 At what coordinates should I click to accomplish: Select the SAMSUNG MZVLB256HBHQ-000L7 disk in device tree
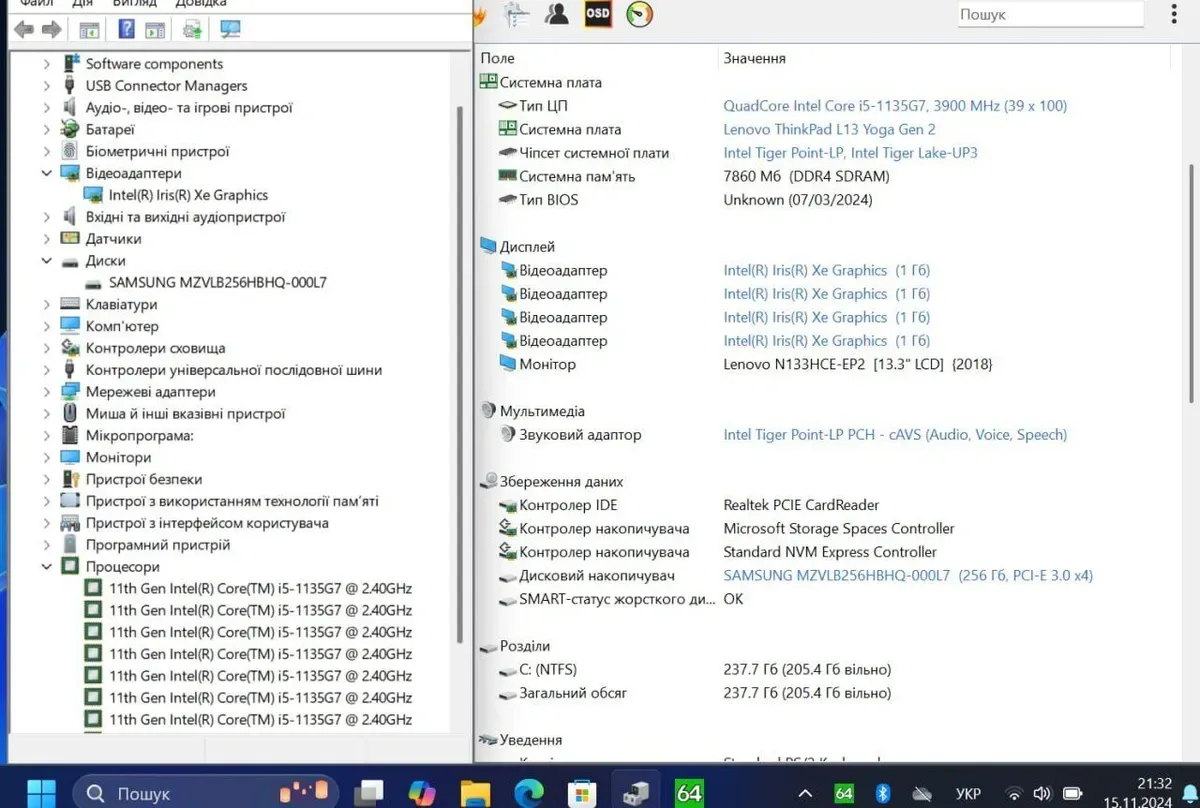[217, 282]
